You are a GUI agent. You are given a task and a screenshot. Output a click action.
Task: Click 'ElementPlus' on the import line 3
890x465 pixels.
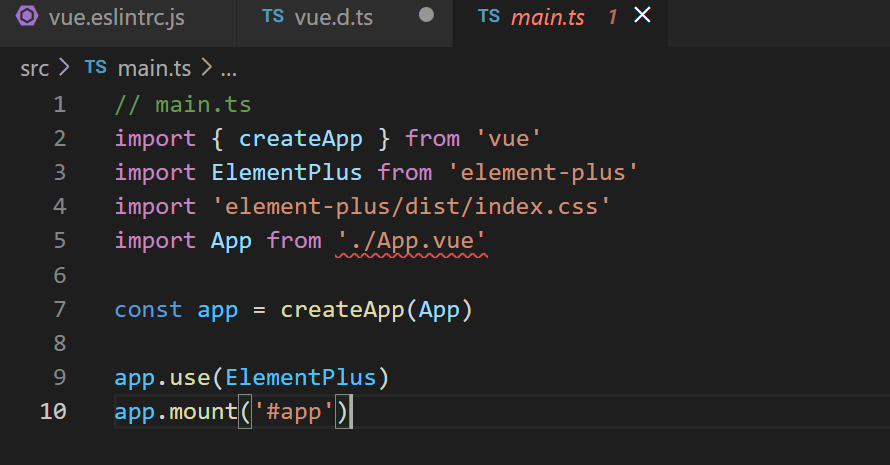(x=287, y=173)
